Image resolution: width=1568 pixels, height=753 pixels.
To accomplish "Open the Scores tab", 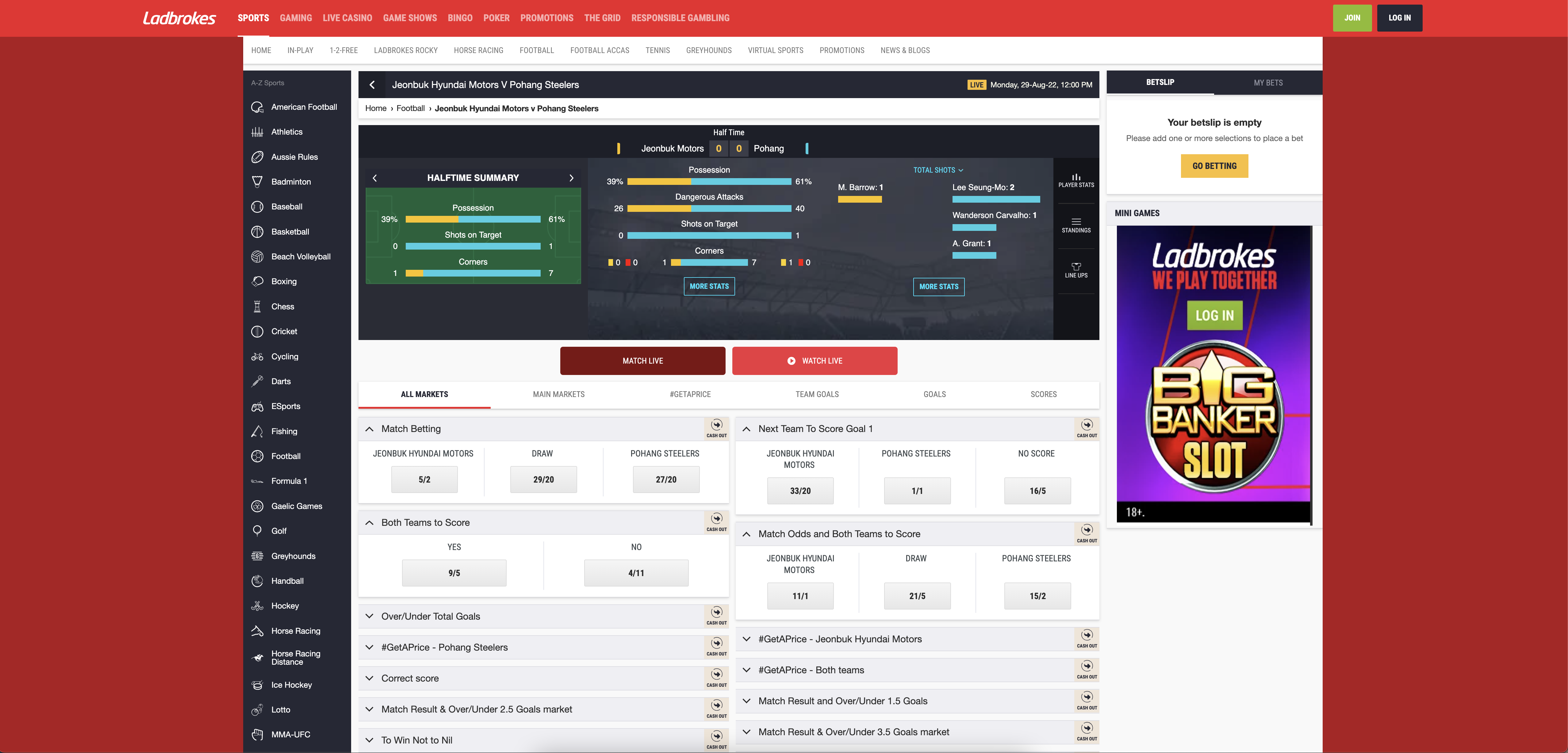I will pyautogui.click(x=1043, y=395).
